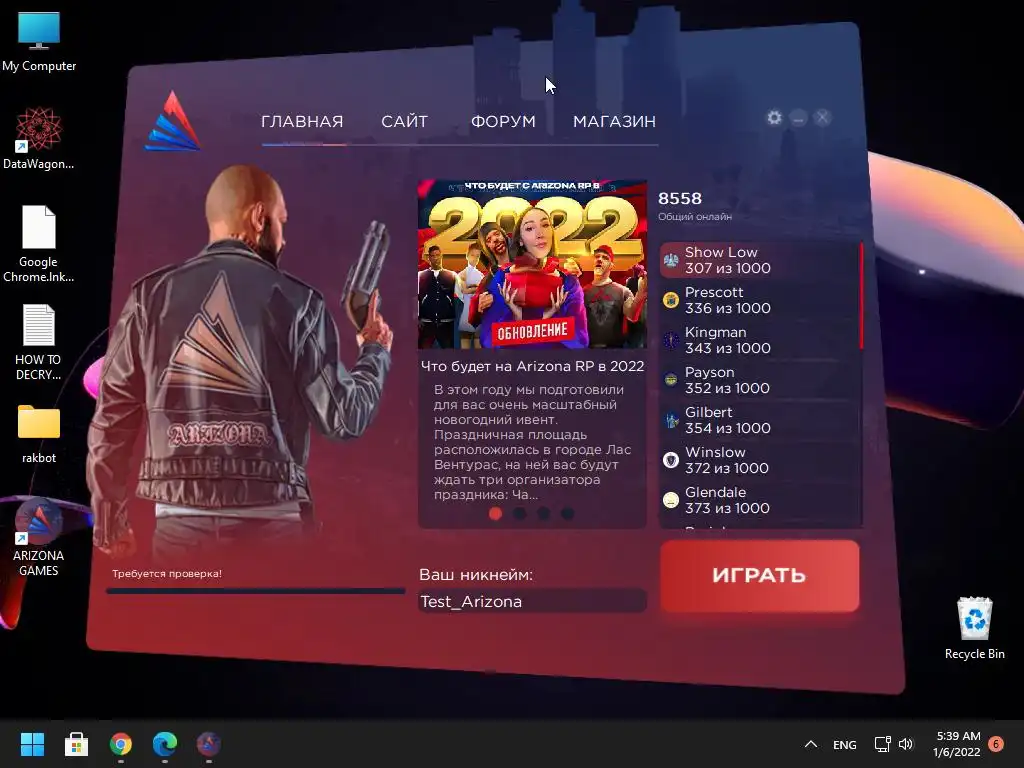Open the 2022 update news banner
The width and height of the screenshot is (1024, 768).
pos(532,264)
